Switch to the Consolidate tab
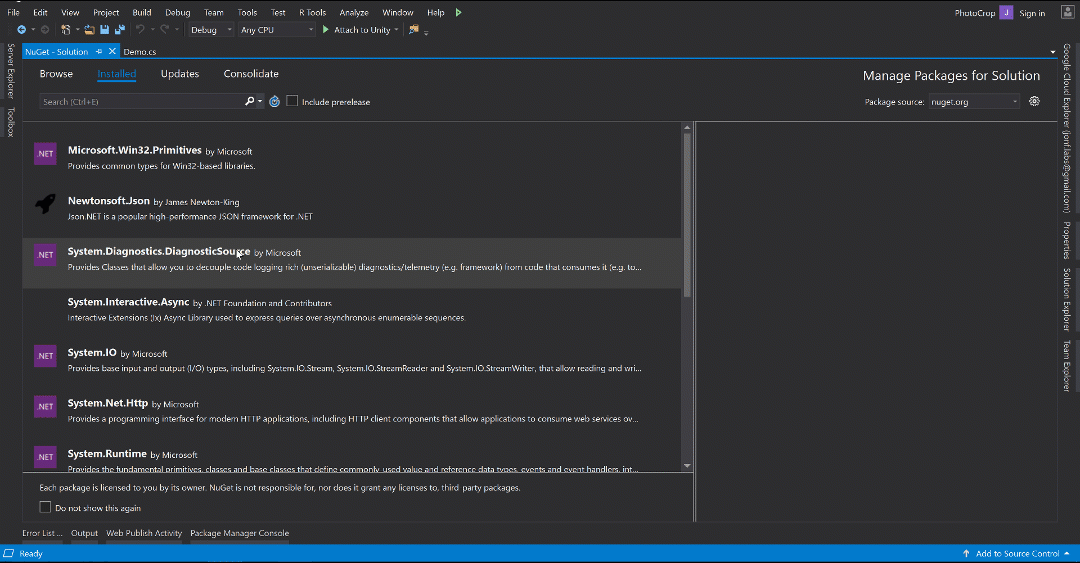1080x563 pixels. click(x=251, y=74)
